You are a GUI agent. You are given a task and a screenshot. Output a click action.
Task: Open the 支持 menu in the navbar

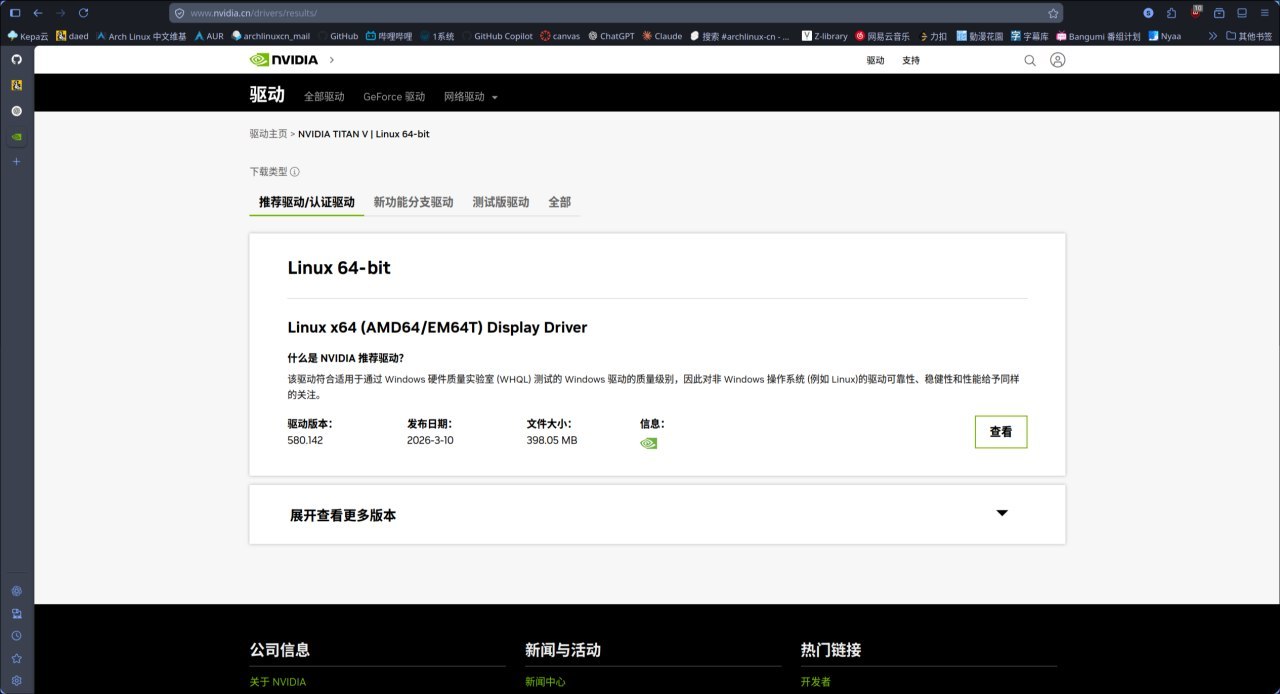click(x=911, y=60)
